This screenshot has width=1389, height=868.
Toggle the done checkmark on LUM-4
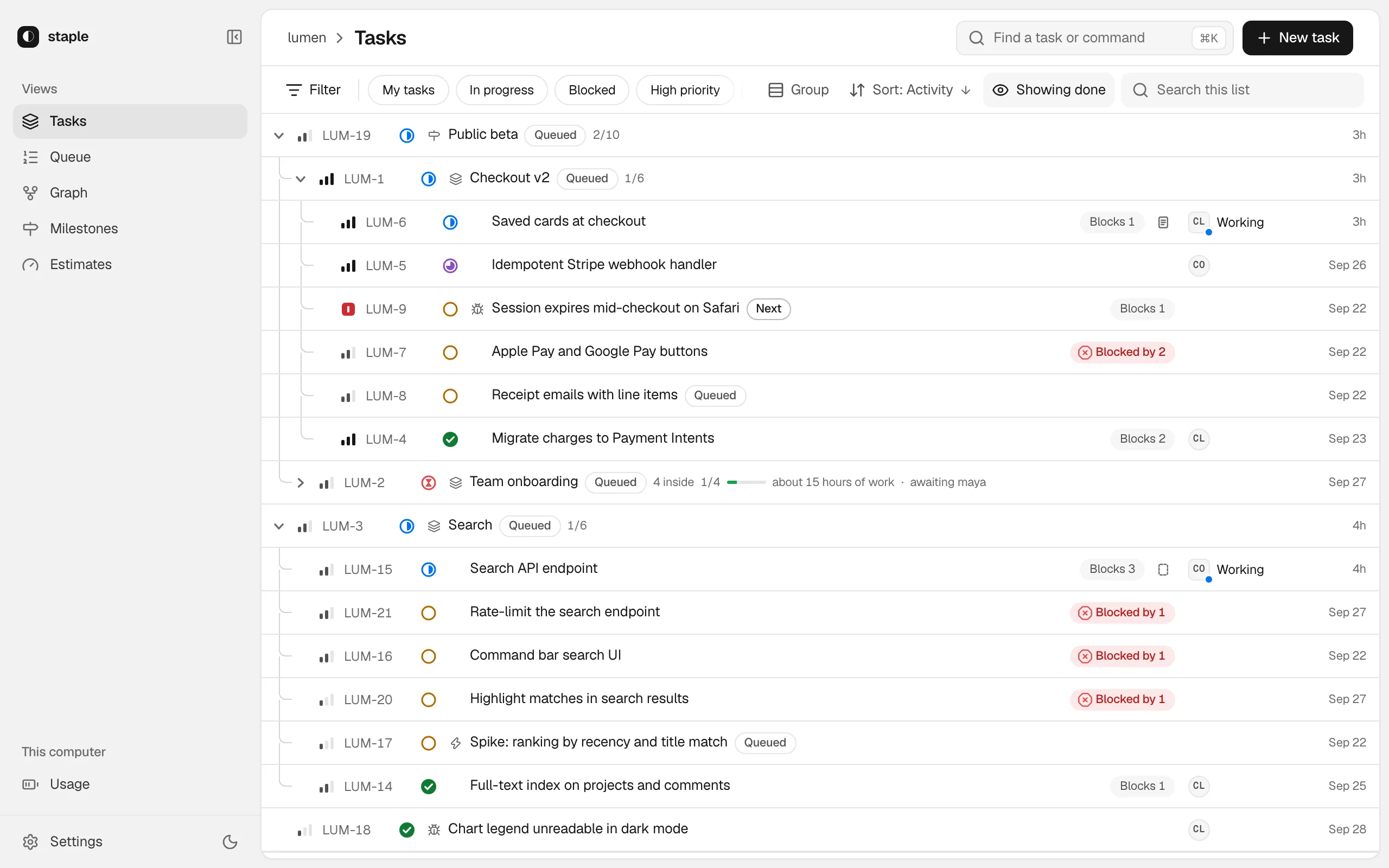pyautogui.click(x=450, y=439)
